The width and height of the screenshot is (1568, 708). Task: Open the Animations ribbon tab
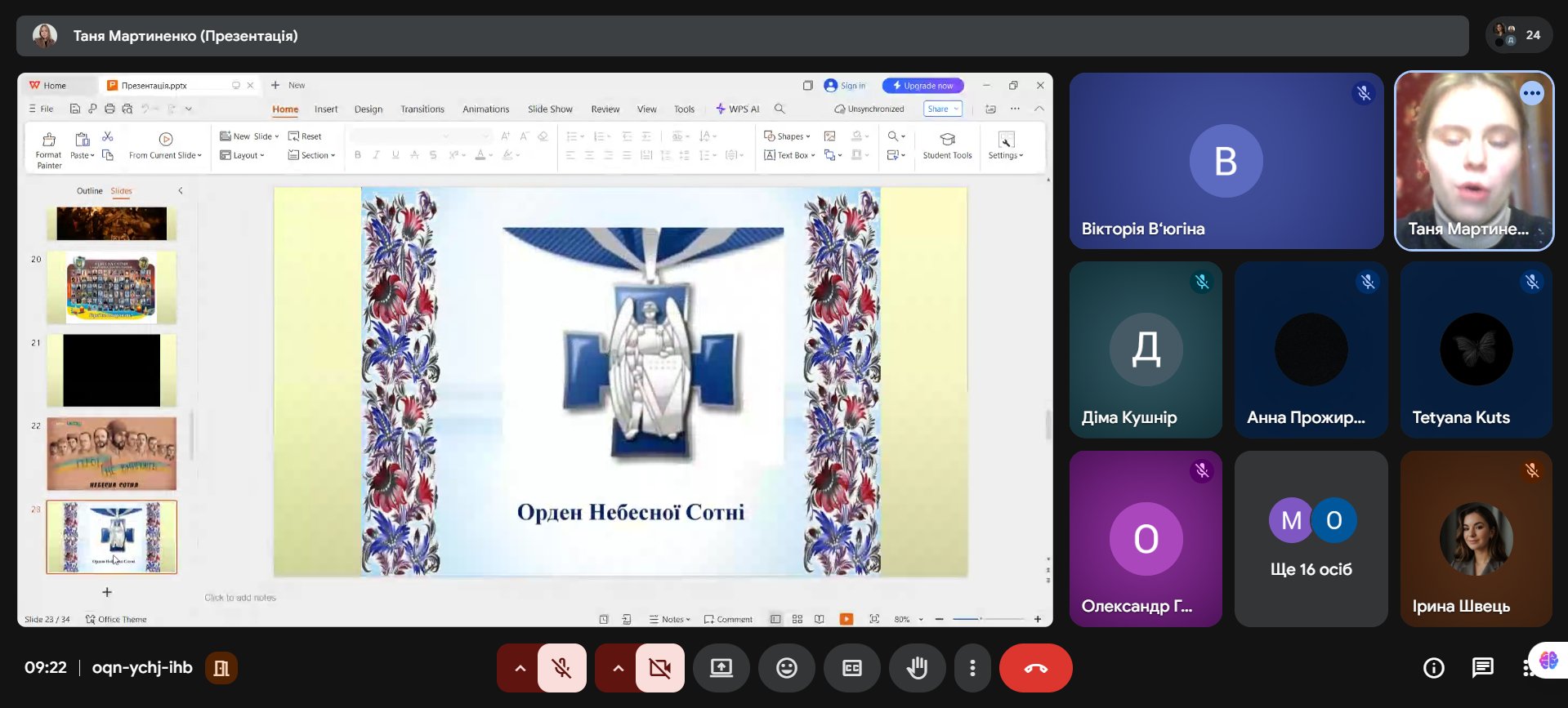485,109
